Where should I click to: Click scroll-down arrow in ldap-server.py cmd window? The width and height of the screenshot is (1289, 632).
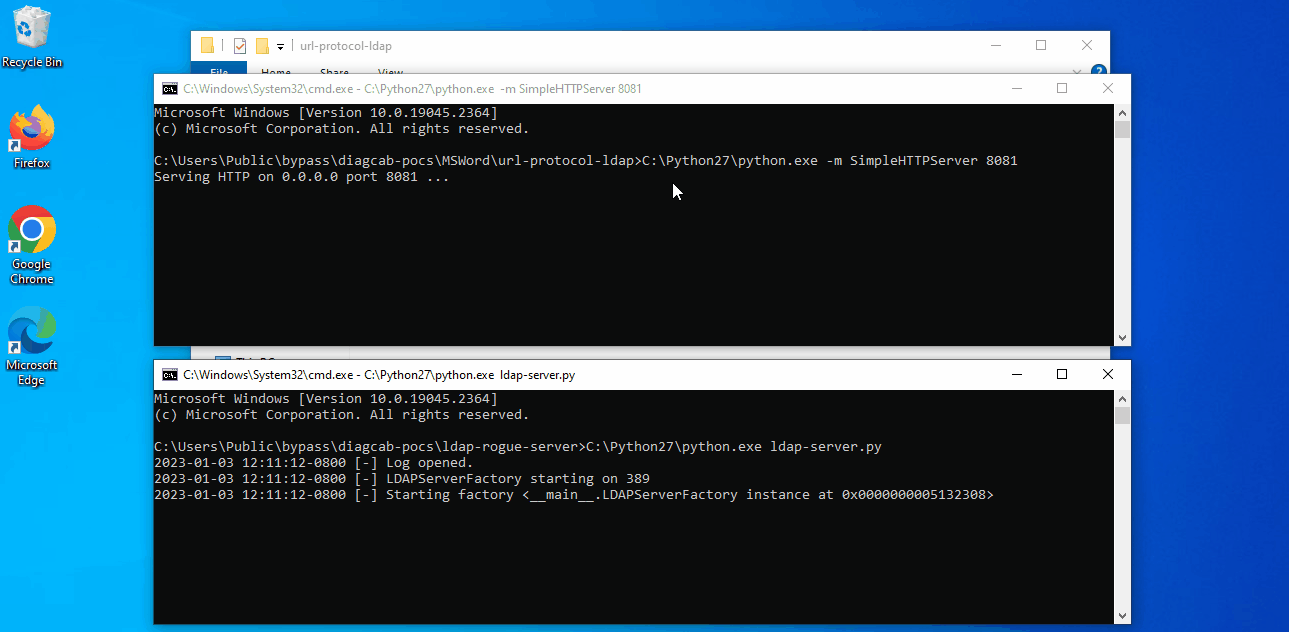click(x=1122, y=616)
